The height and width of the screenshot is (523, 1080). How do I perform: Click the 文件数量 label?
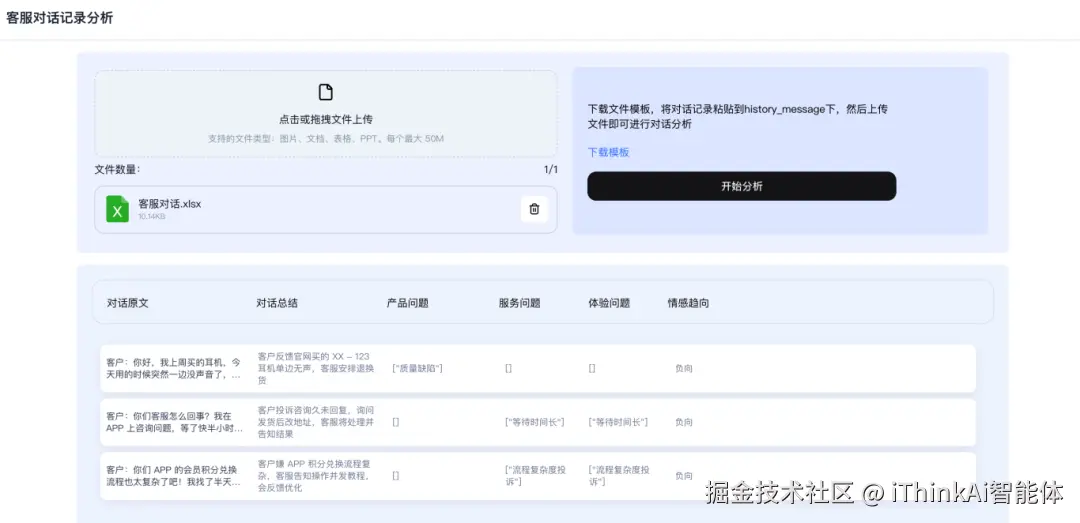(x=117, y=170)
